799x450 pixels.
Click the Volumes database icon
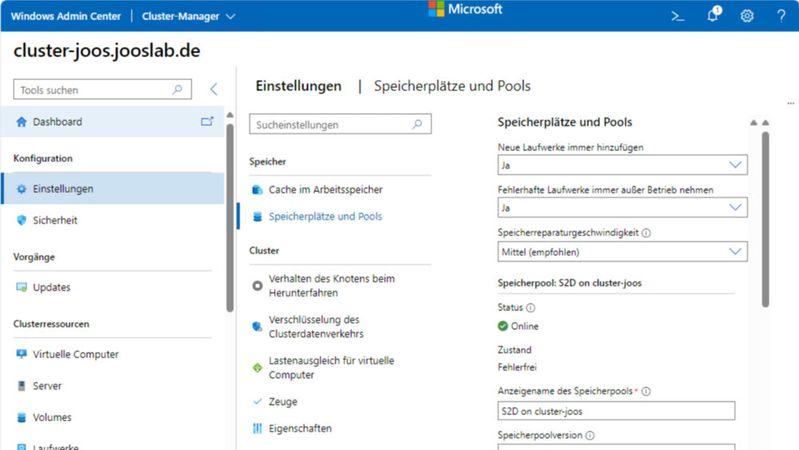[x=21, y=417]
